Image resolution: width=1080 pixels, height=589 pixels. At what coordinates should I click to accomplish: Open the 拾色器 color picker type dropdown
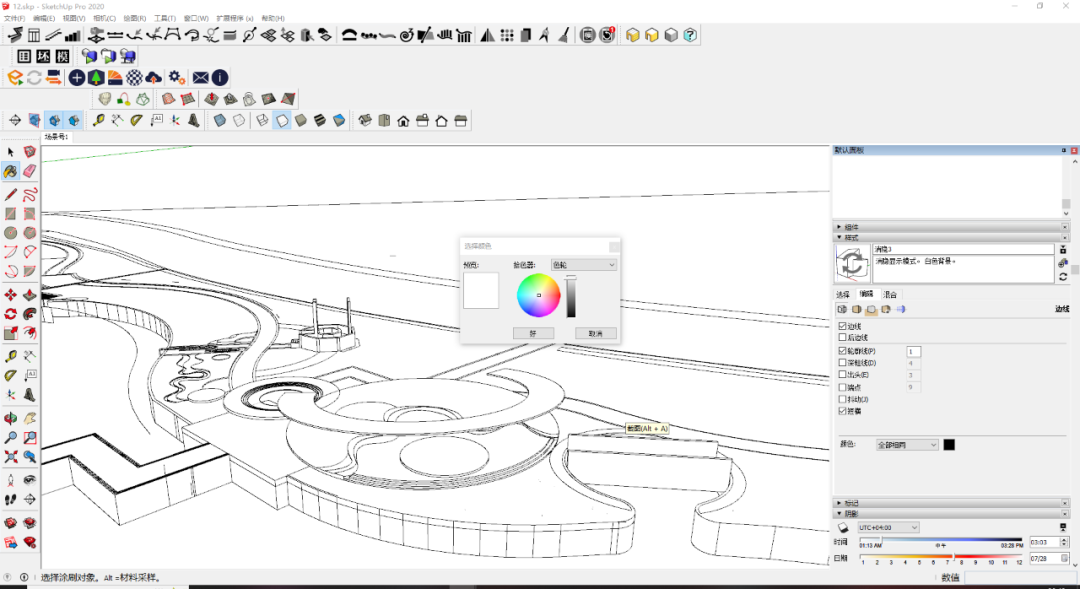click(584, 265)
